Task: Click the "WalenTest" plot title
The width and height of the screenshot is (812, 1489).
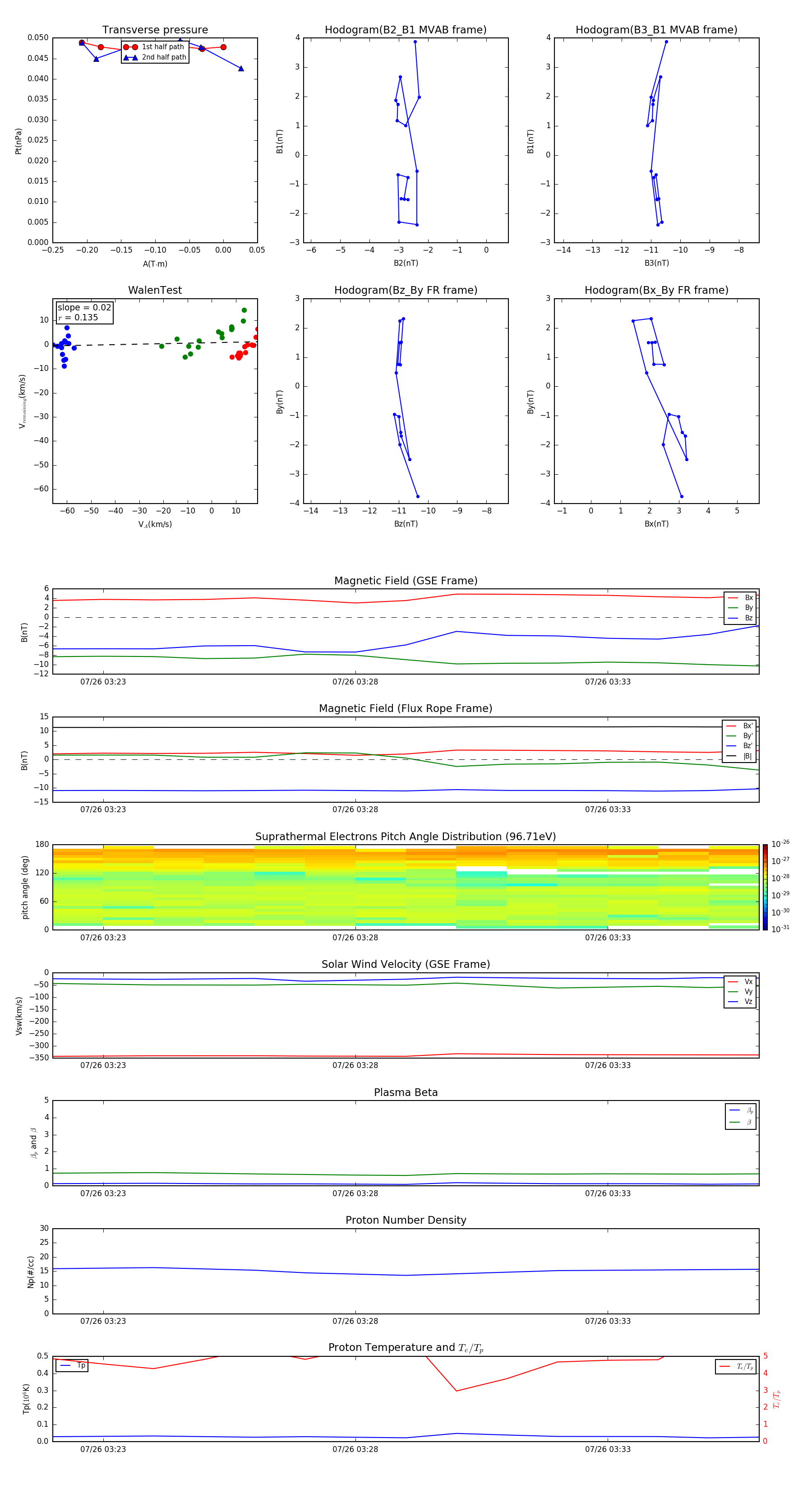Action: (x=155, y=290)
